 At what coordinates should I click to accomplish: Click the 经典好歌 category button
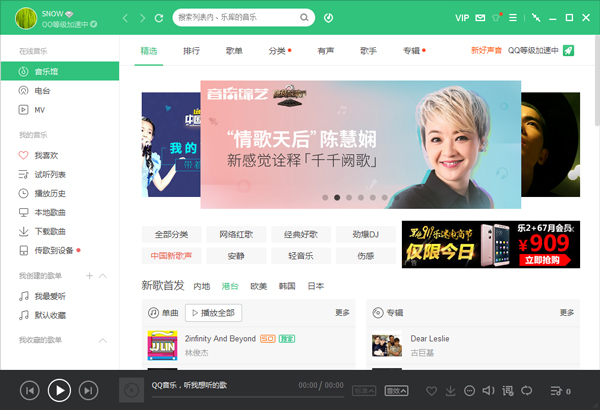[x=301, y=234]
